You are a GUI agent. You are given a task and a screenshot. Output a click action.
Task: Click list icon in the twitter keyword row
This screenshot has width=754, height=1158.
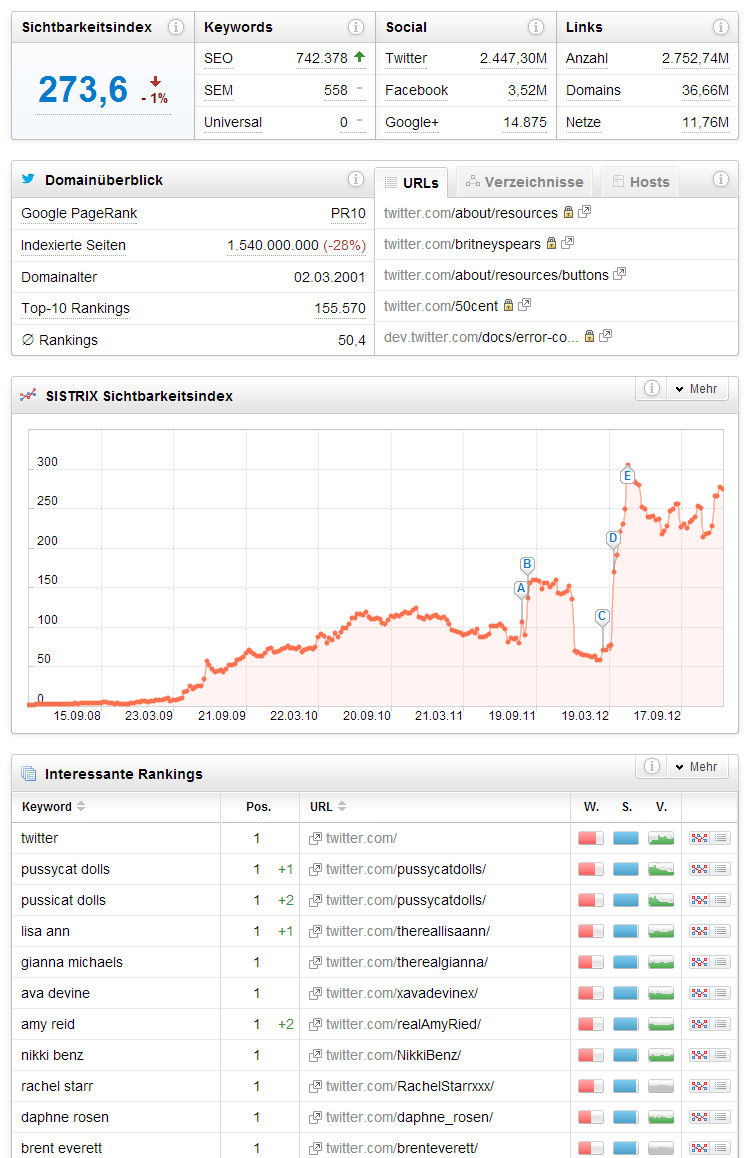pyautogui.click(x=721, y=838)
